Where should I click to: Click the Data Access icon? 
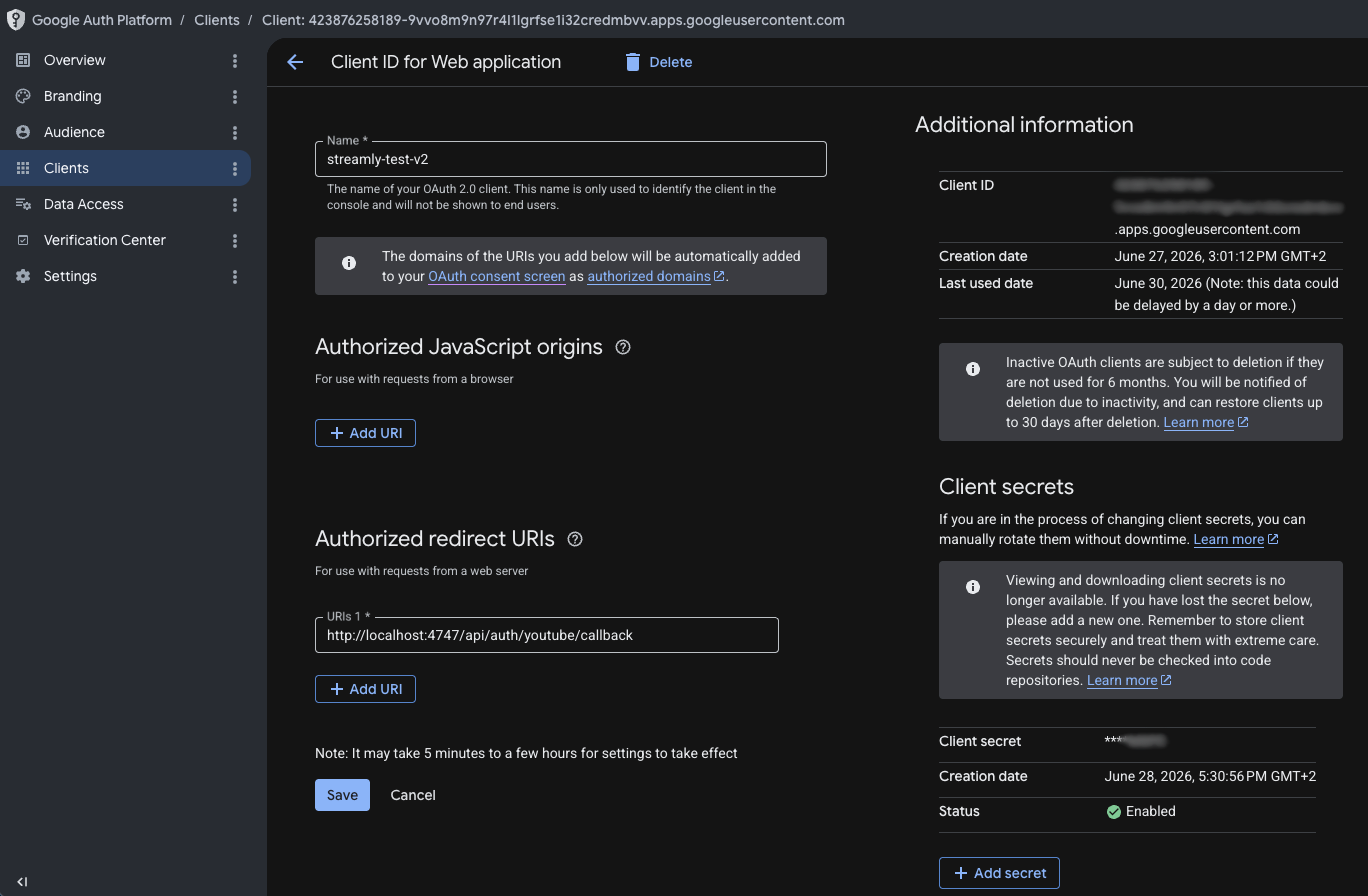(23, 204)
